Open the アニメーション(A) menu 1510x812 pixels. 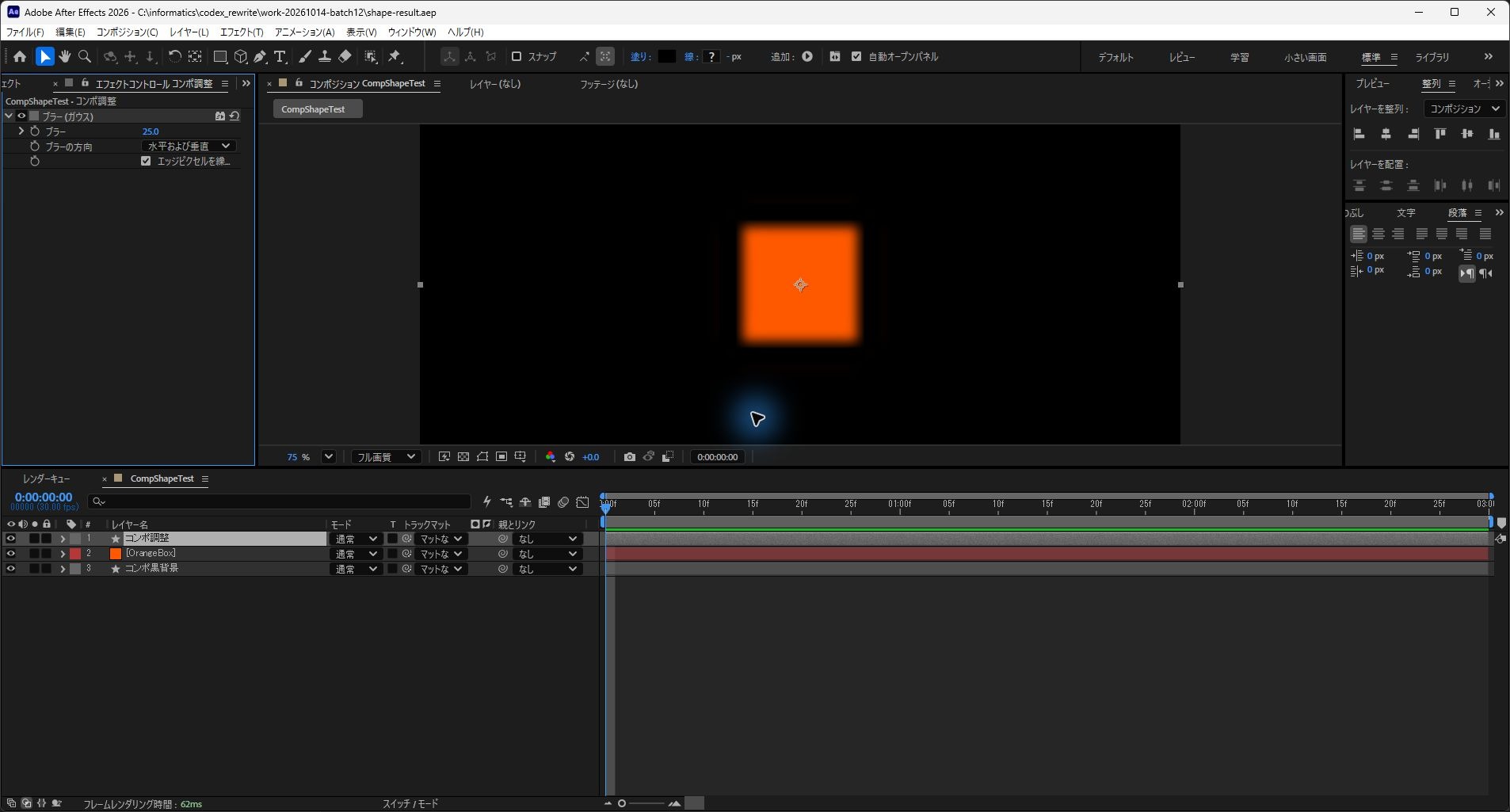pos(304,32)
